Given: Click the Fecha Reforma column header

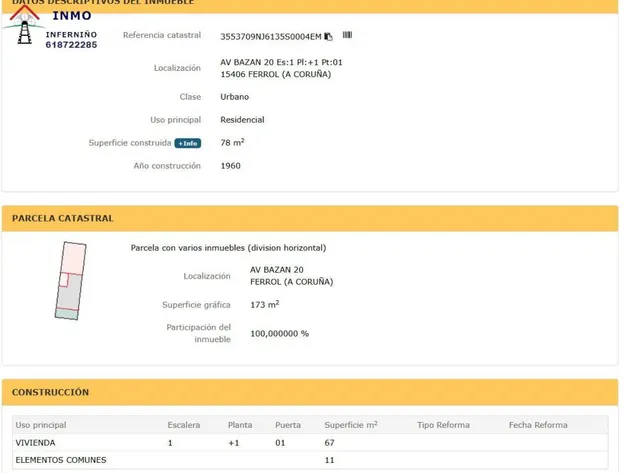Looking at the screenshot, I should (x=538, y=425).
